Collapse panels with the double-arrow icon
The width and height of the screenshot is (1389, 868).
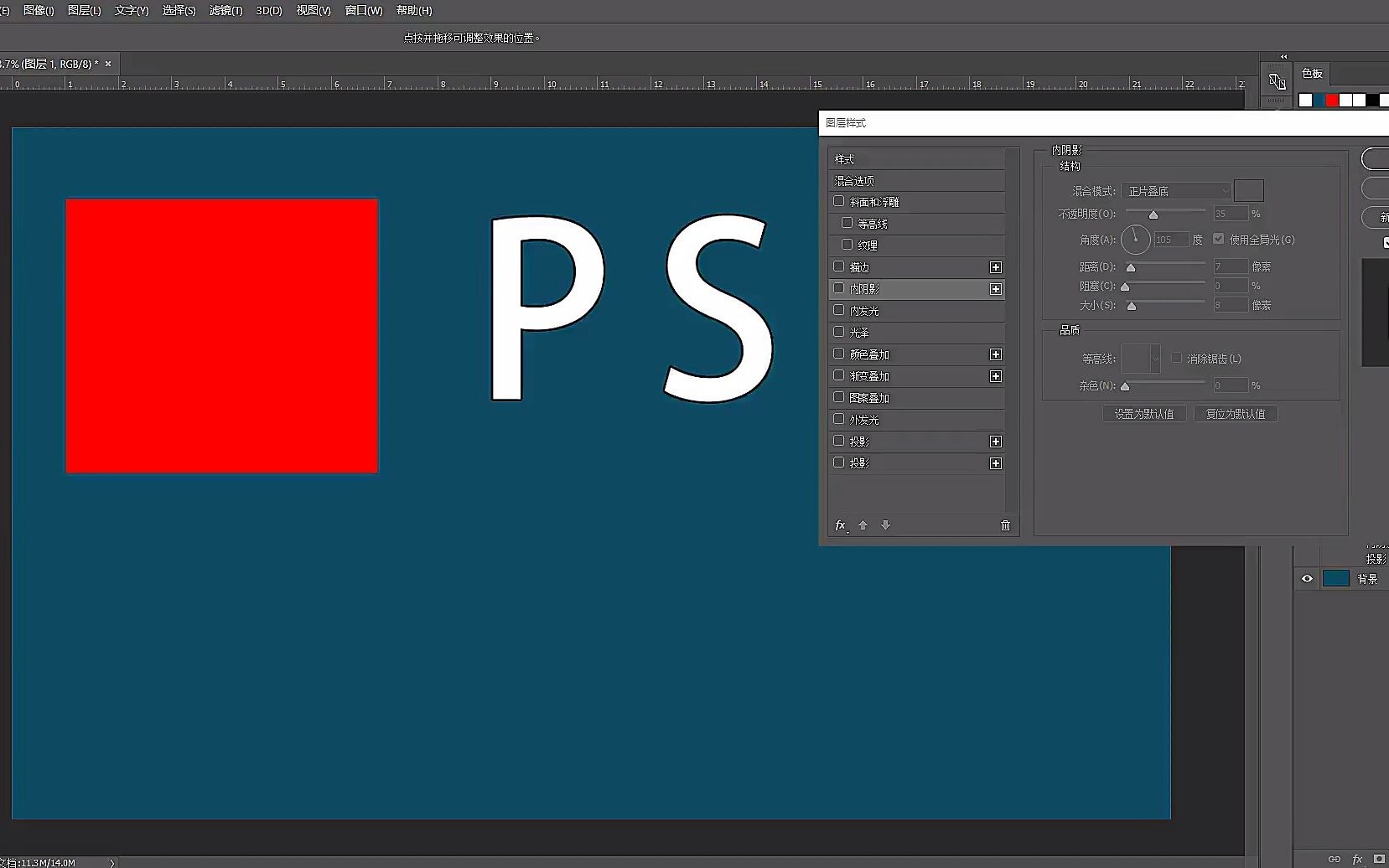1283,56
